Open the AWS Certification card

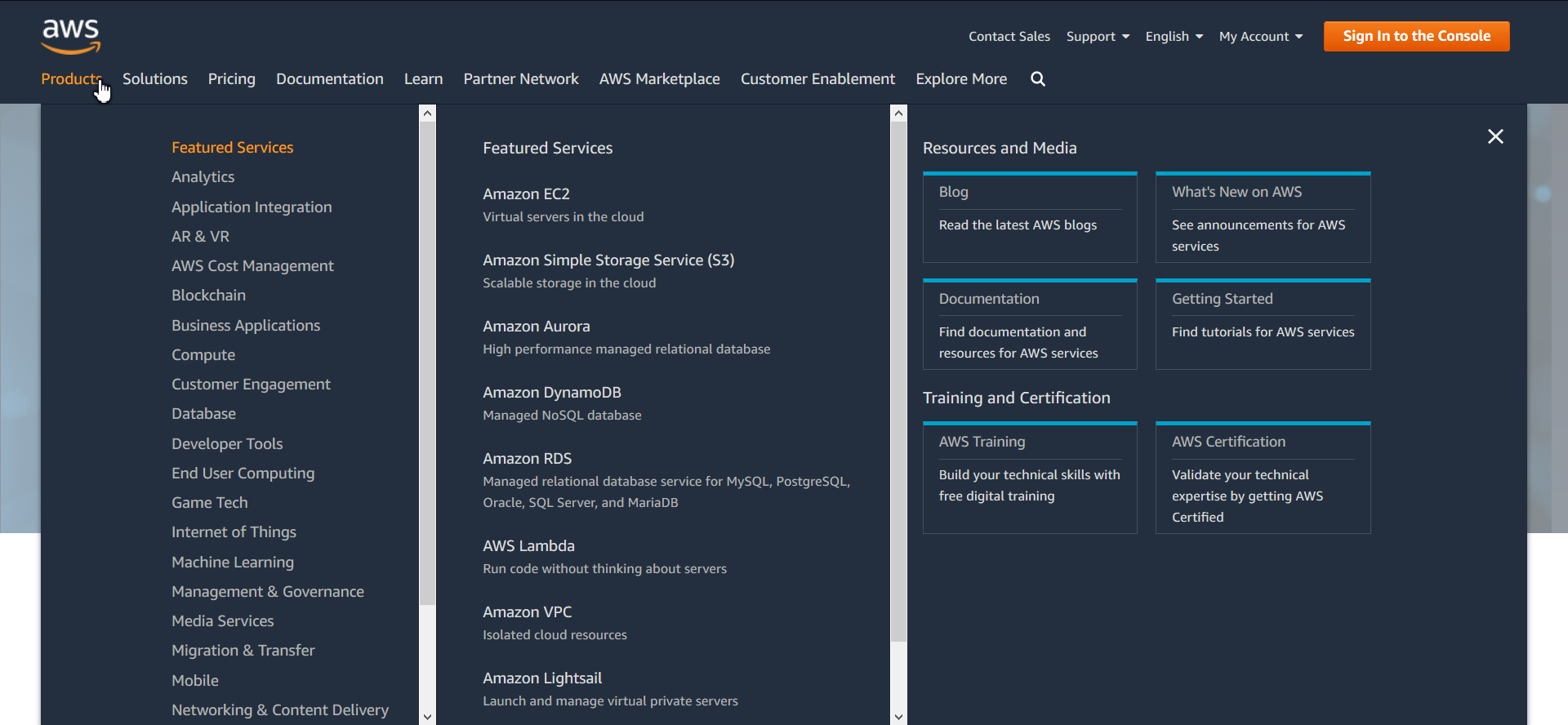click(x=1263, y=478)
